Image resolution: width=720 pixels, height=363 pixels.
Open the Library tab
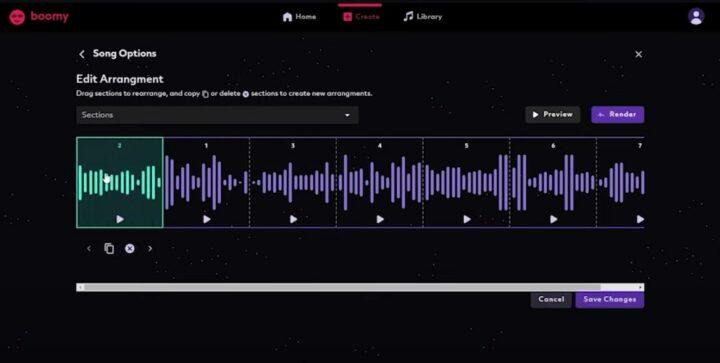tap(422, 17)
